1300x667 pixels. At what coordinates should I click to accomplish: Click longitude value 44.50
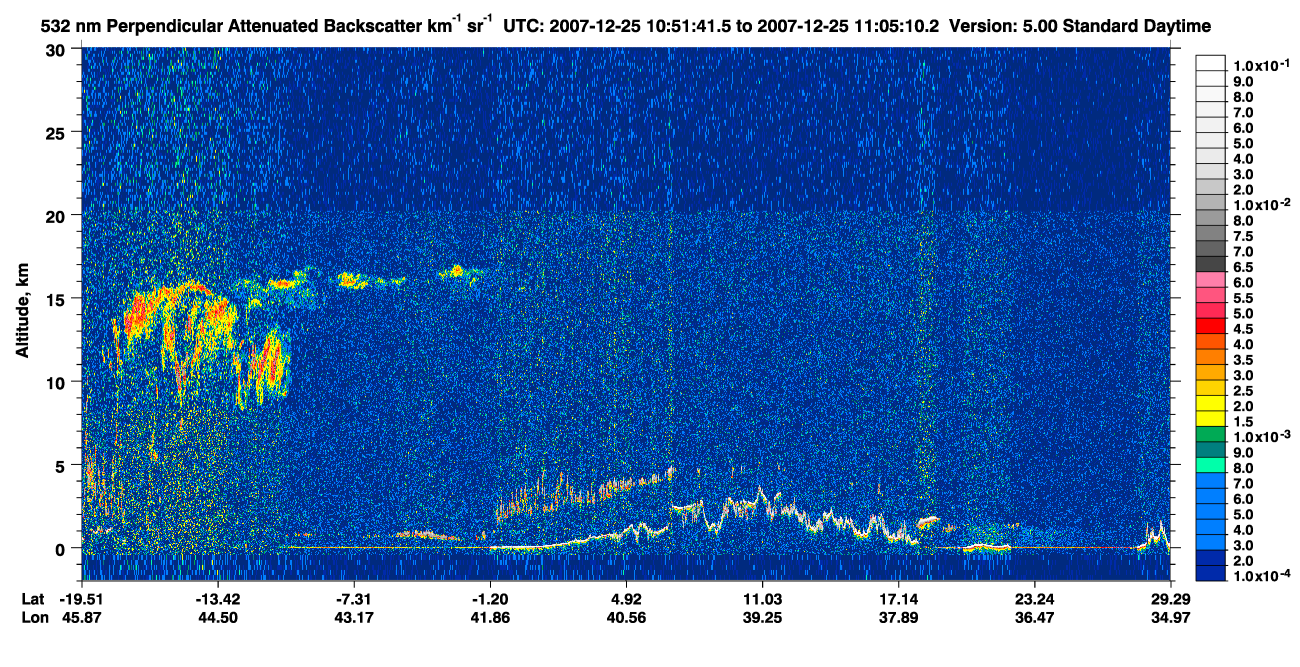(x=218, y=617)
